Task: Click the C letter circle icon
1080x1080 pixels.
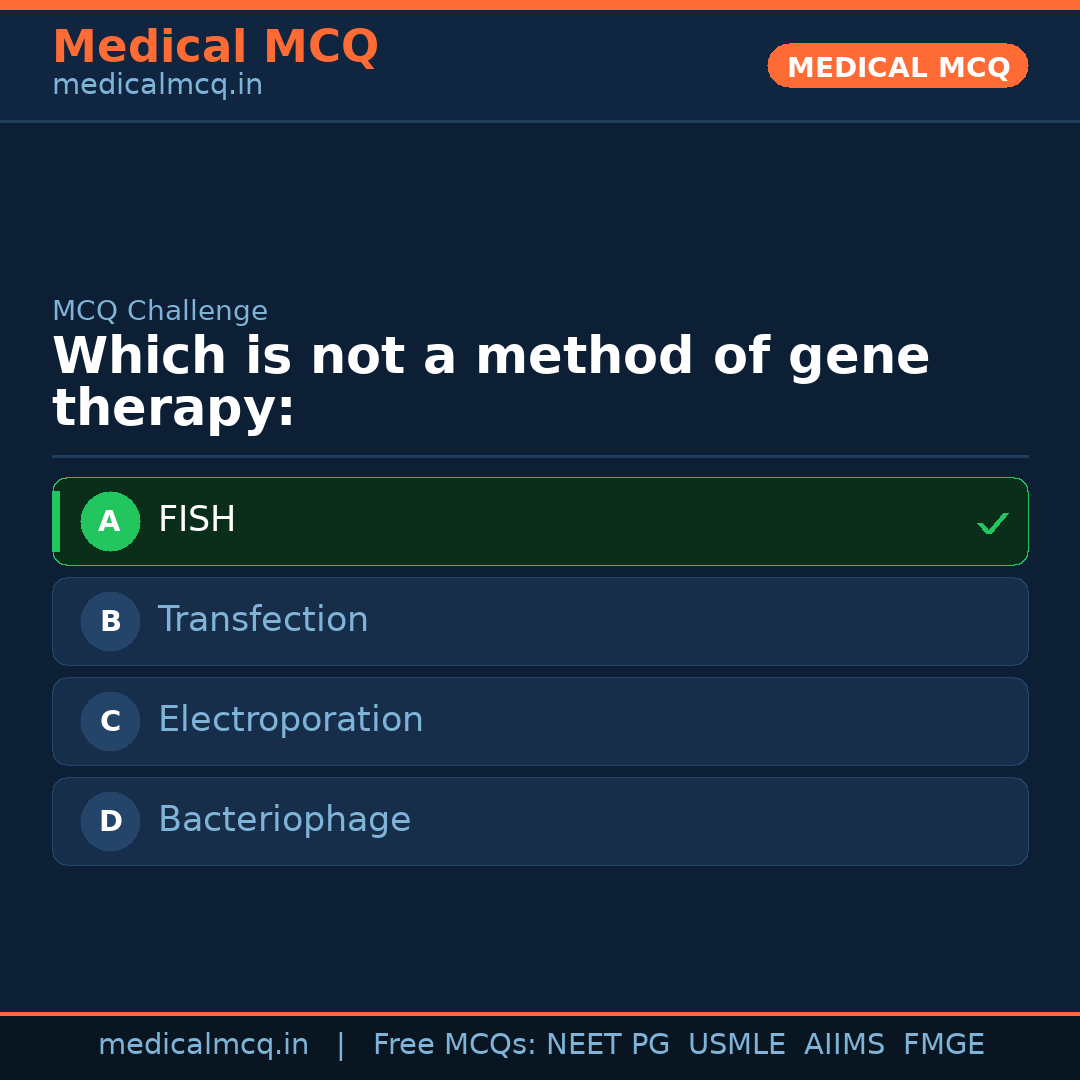Action: tap(110, 721)
